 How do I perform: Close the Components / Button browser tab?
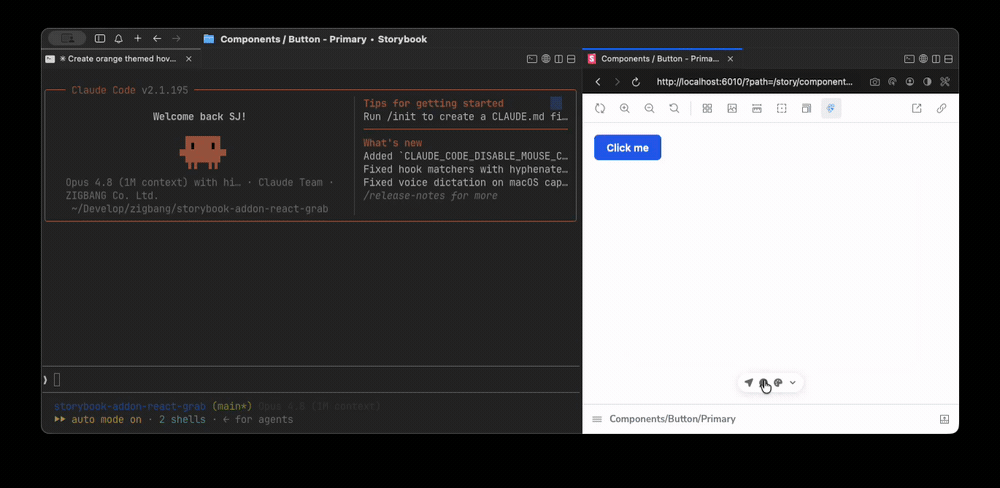[x=730, y=59]
